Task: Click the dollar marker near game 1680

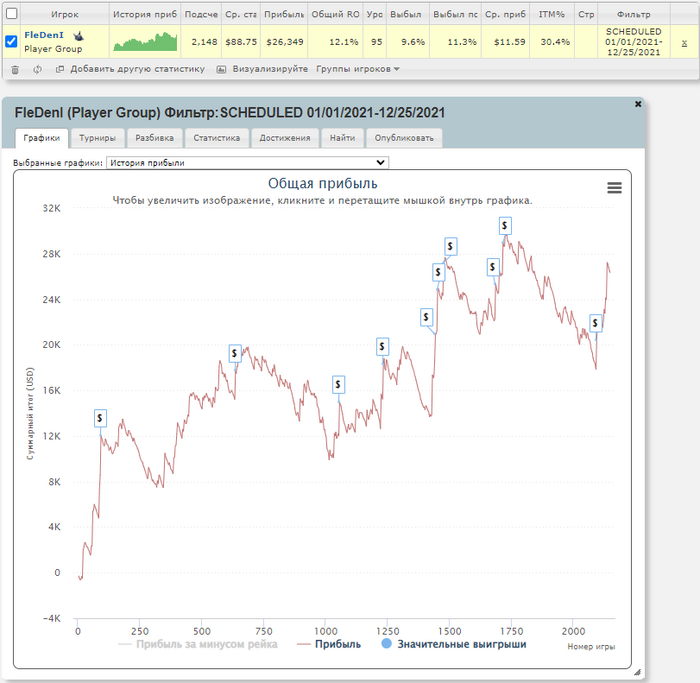Action: tap(493, 267)
